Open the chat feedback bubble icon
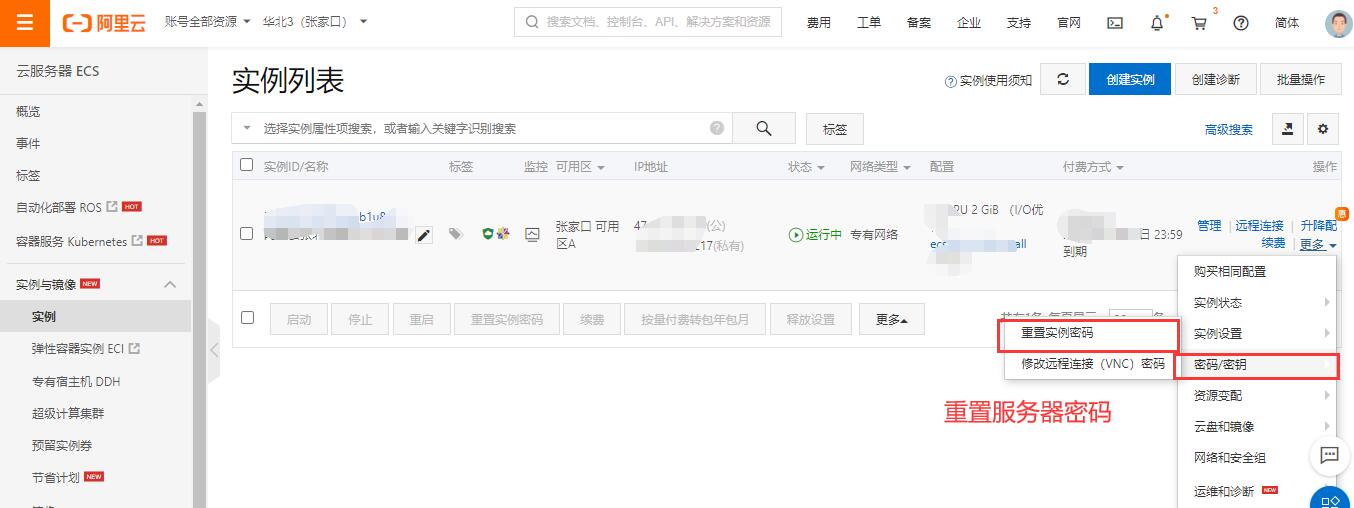Viewport: 1354px width, 508px height. [1330, 455]
